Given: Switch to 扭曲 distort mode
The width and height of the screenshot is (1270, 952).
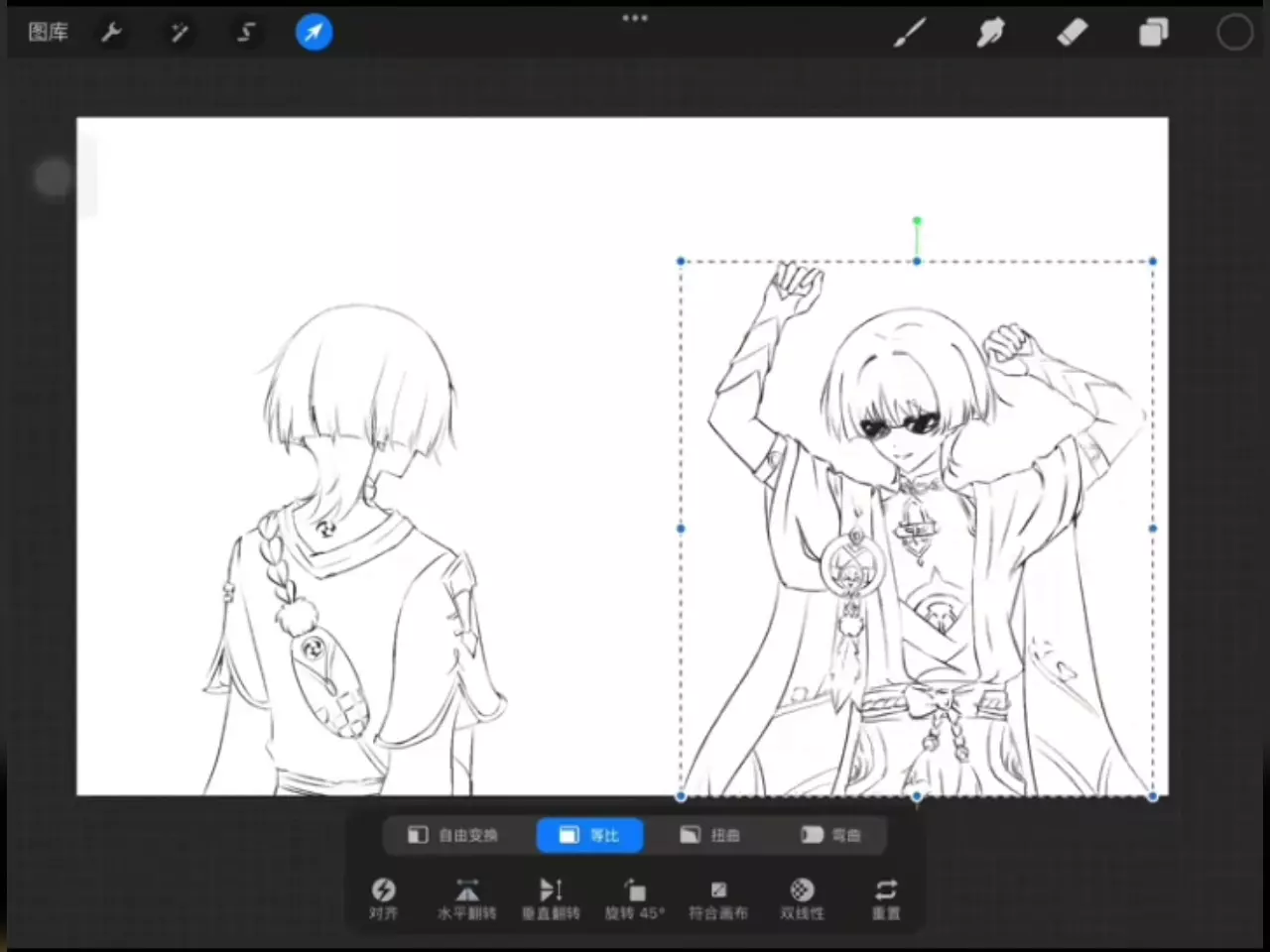Looking at the screenshot, I should (710, 835).
